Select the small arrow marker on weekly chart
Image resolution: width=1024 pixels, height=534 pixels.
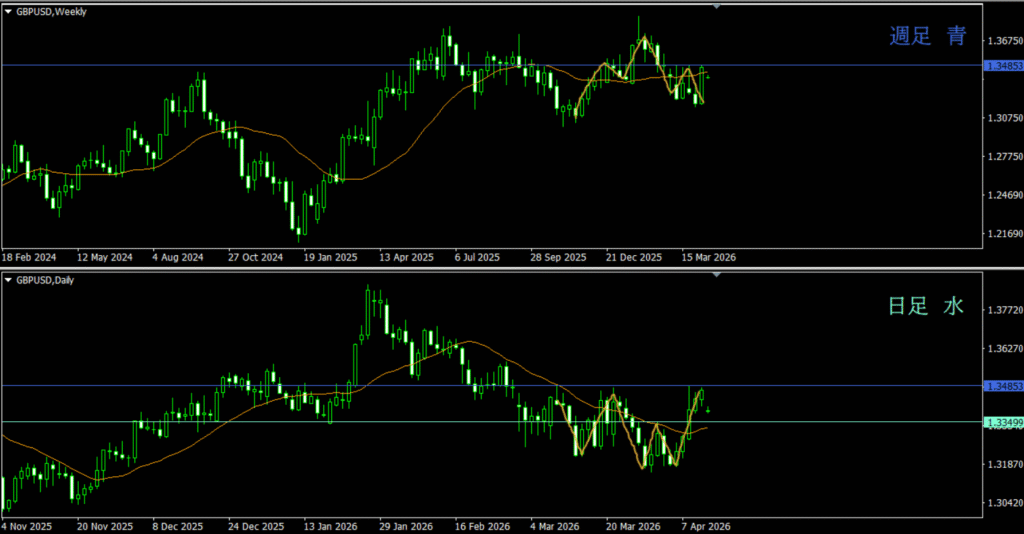coord(709,77)
